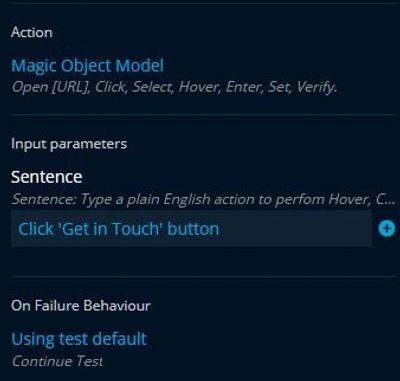Click the On Failure Behaviour heading
Image resolution: width=400 pixels, height=381 pixels.
[x=81, y=305]
